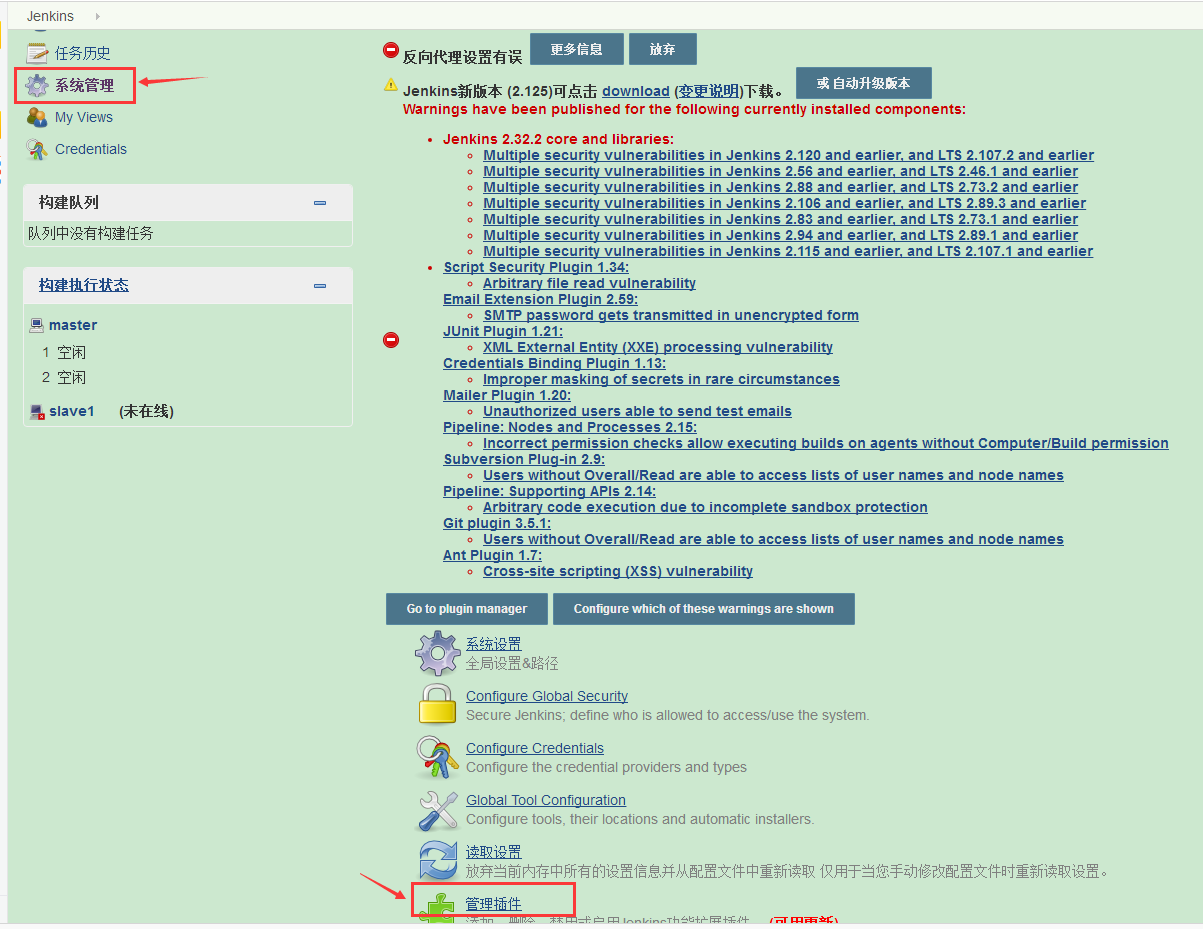This screenshot has height=929, width=1203.
Task: Open XML External Entity (XXE) vulnerability link
Action: click(x=658, y=347)
